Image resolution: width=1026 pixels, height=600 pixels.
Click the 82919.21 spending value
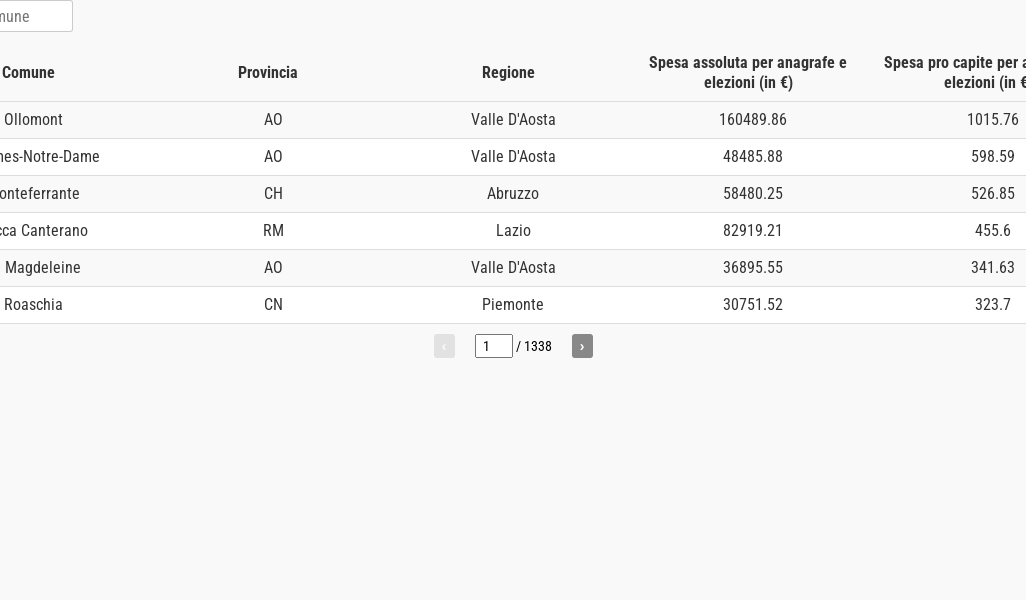click(x=753, y=231)
